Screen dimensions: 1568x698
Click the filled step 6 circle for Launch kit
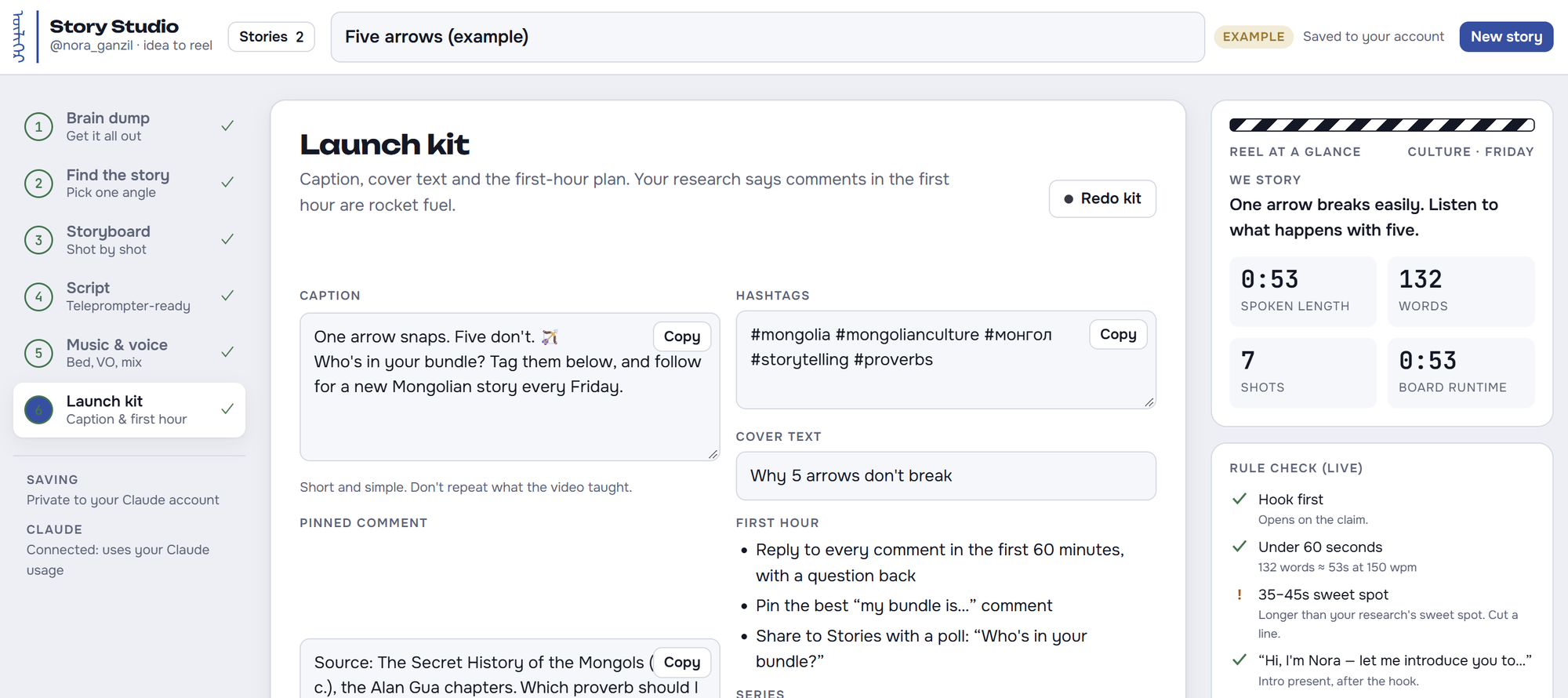tap(38, 409)
